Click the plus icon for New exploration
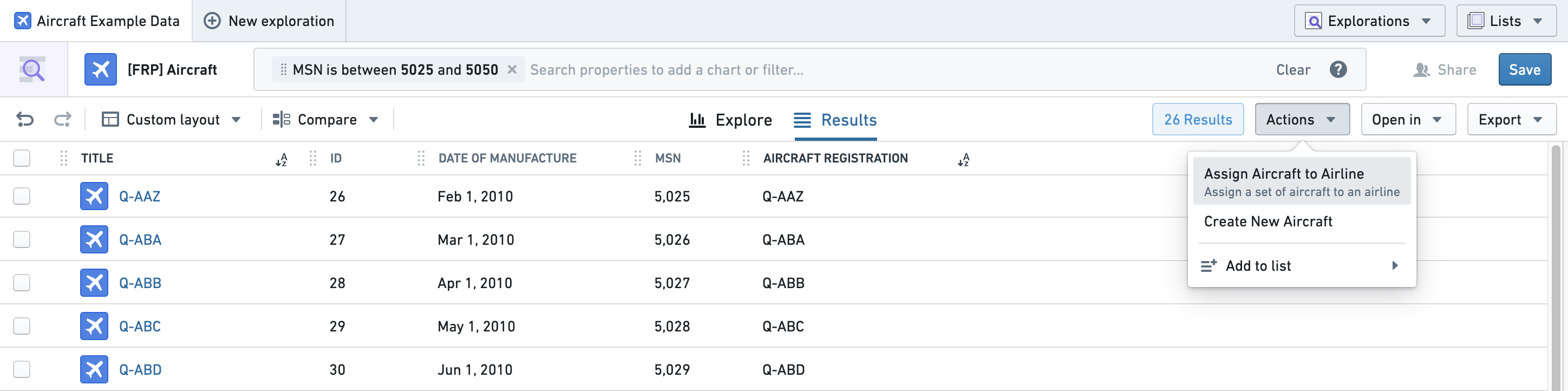 tap(212, 21)
